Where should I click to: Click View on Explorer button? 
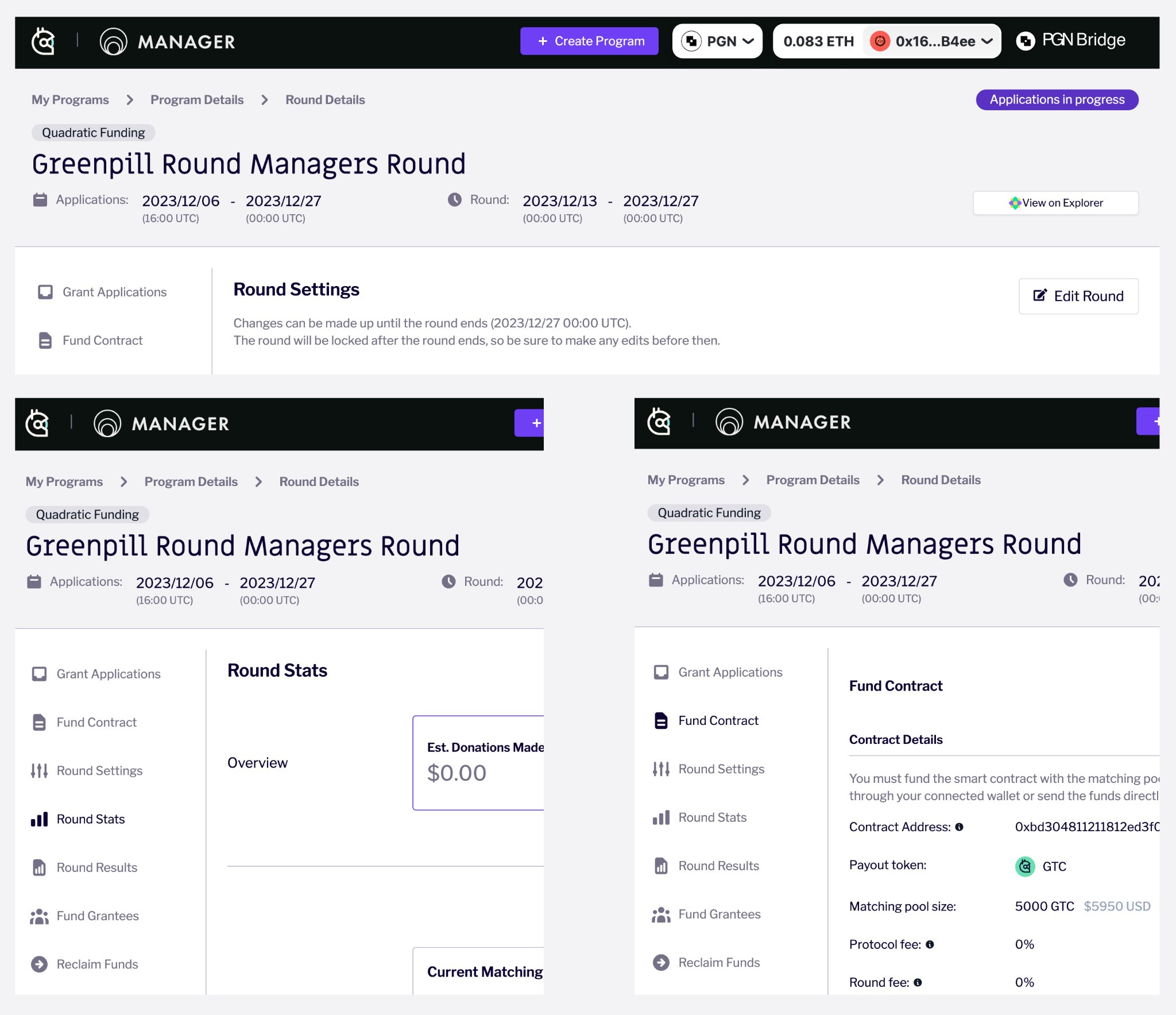(1055, 203)
